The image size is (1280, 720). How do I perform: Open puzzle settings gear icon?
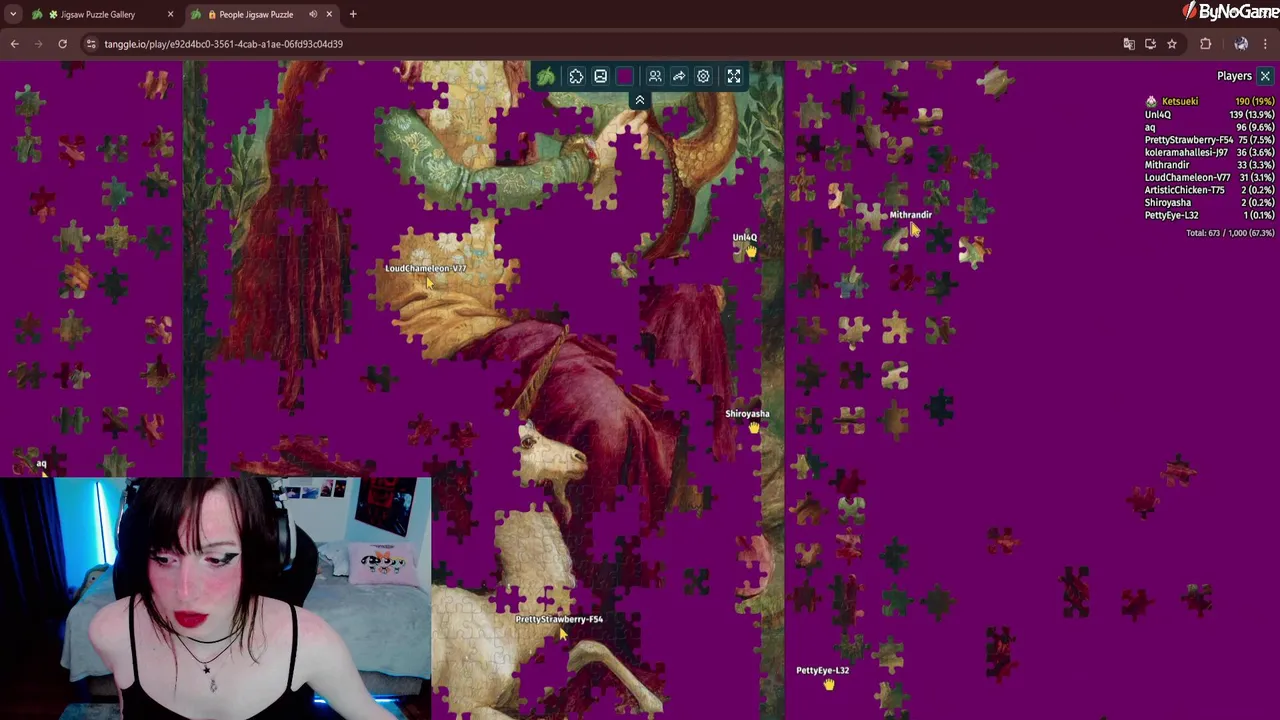[x=703, y=76]
